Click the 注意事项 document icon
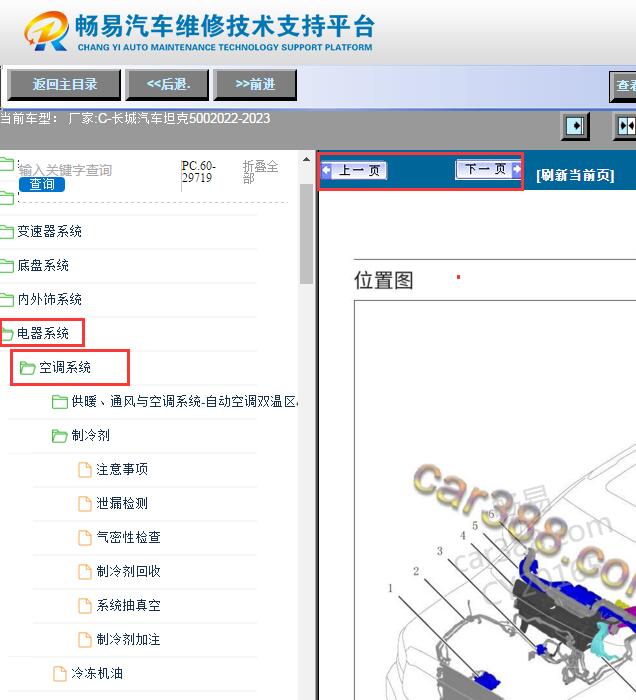Image resolution: width=636 pixels, height=700 pixels. [x=85, y=470]
